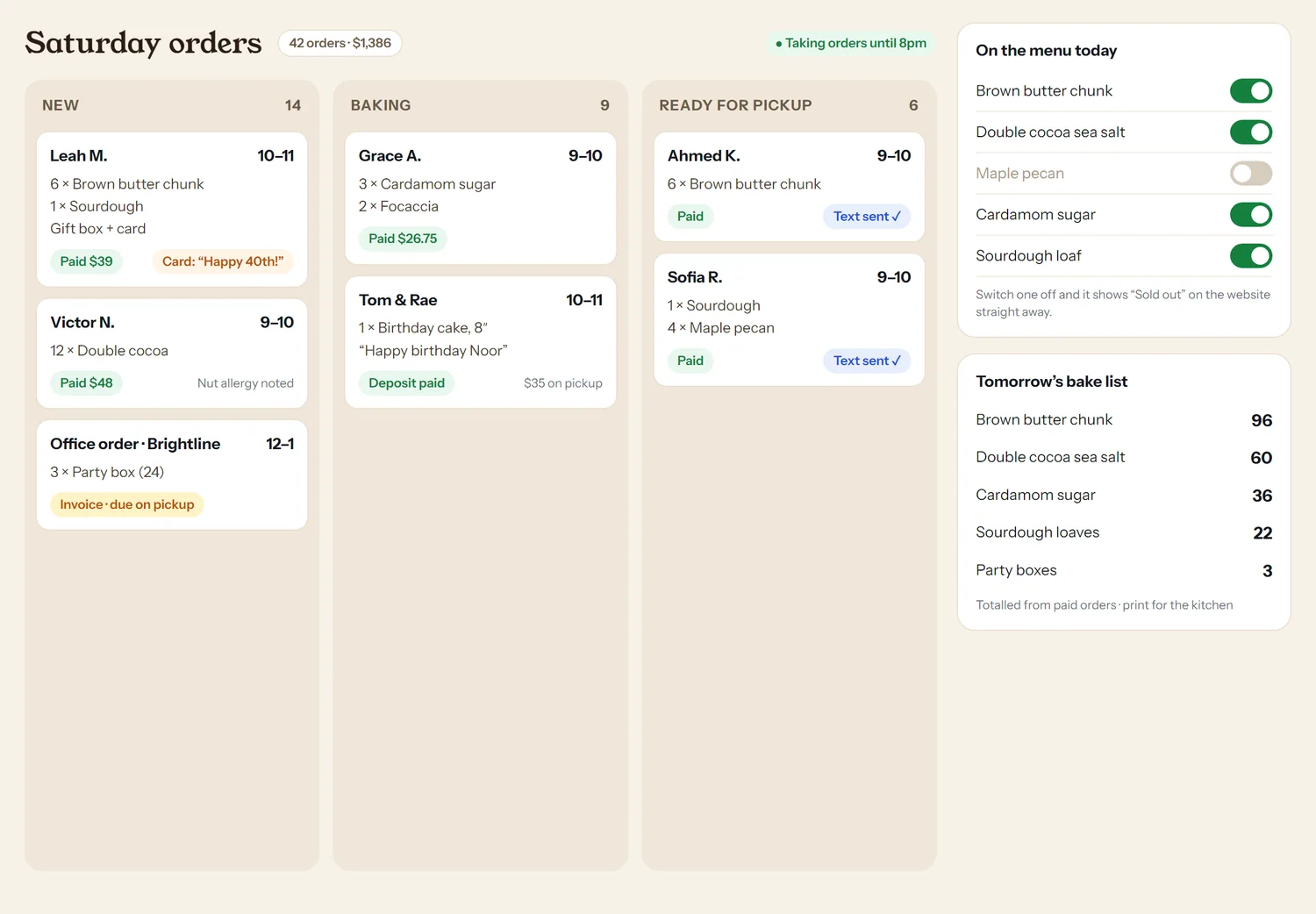Image resolution: width=1316 pixels, height=914 pixels.
Task: Click the "Deposit paid" badge
Action: point(406,383)
